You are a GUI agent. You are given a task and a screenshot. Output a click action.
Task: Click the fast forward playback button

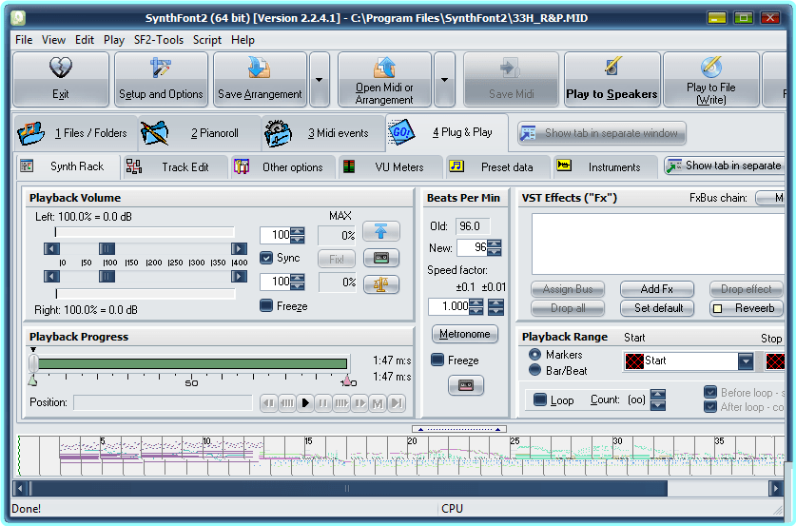point(359,403)
